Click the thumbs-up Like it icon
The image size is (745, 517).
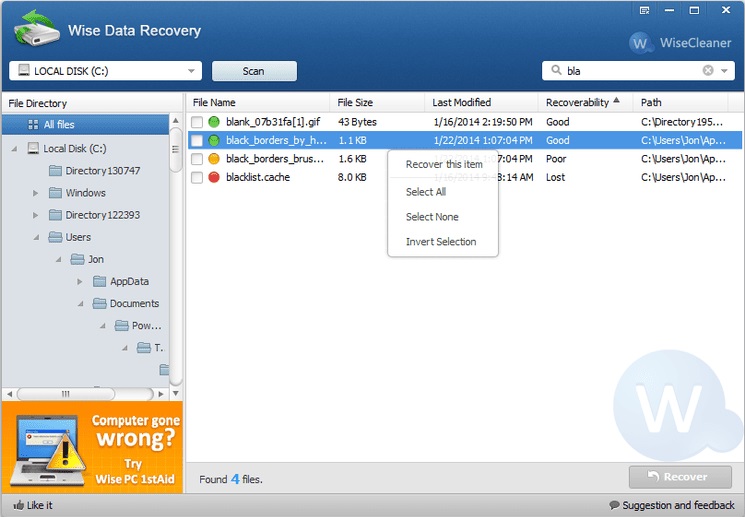pyautogui.click(x=19, y=505)
